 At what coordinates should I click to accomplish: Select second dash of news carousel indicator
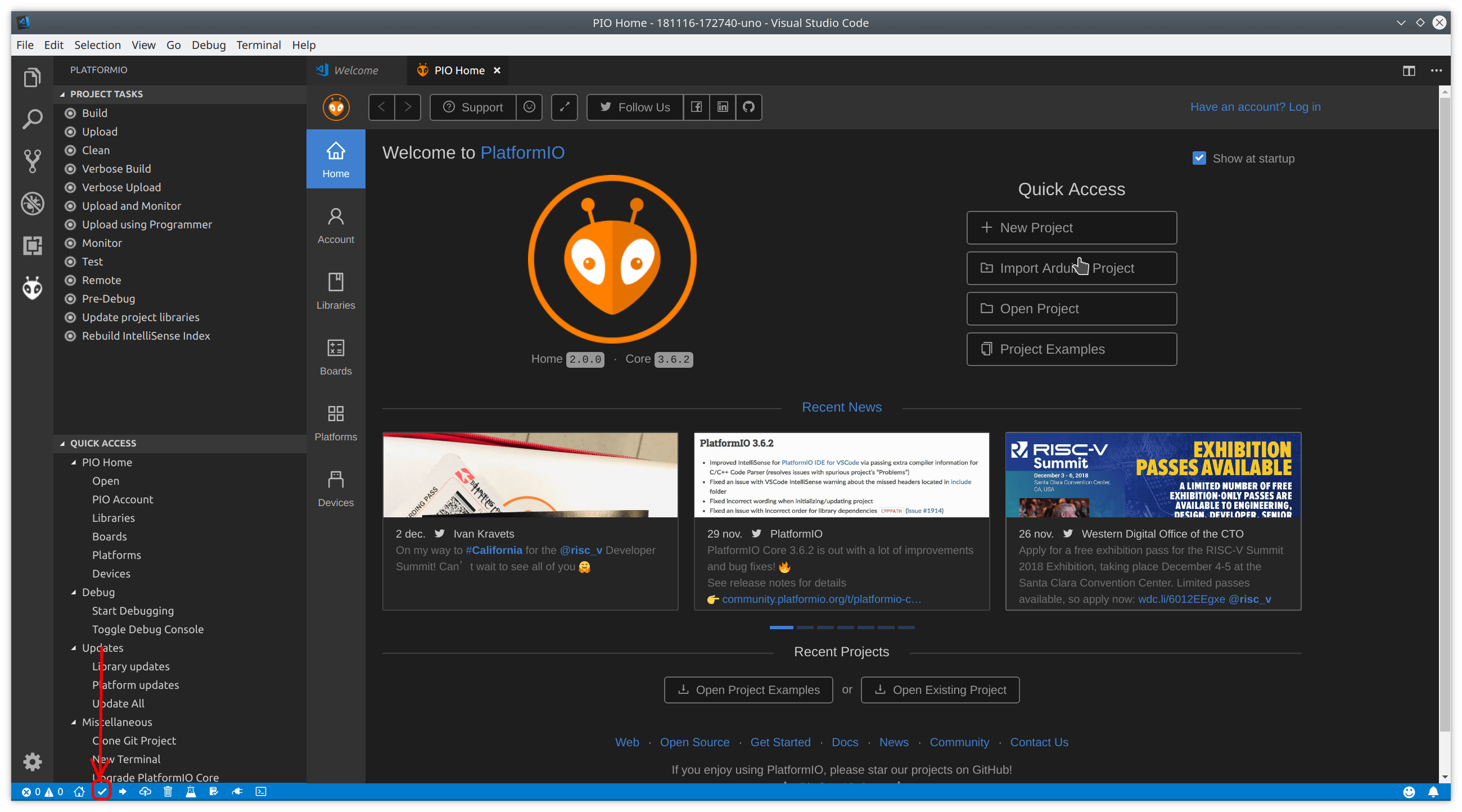click(x=804, y=628)
